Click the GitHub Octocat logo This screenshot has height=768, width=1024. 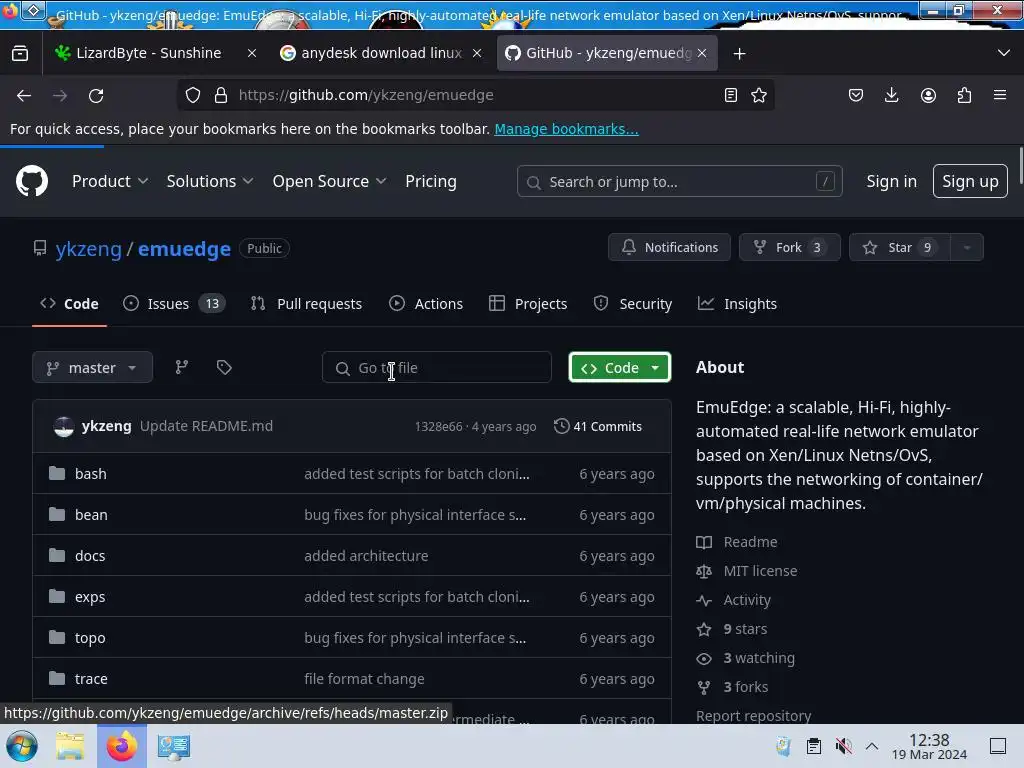[31, 181]
